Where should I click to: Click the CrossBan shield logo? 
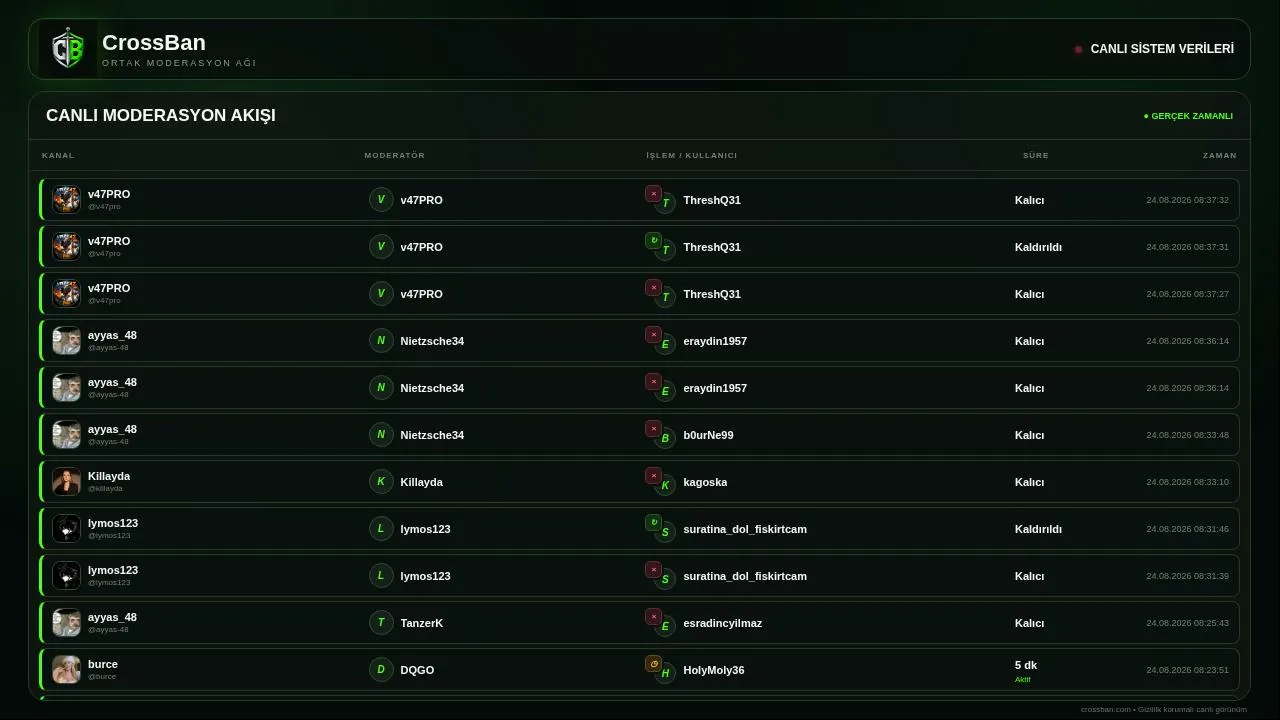click(68, 49)
